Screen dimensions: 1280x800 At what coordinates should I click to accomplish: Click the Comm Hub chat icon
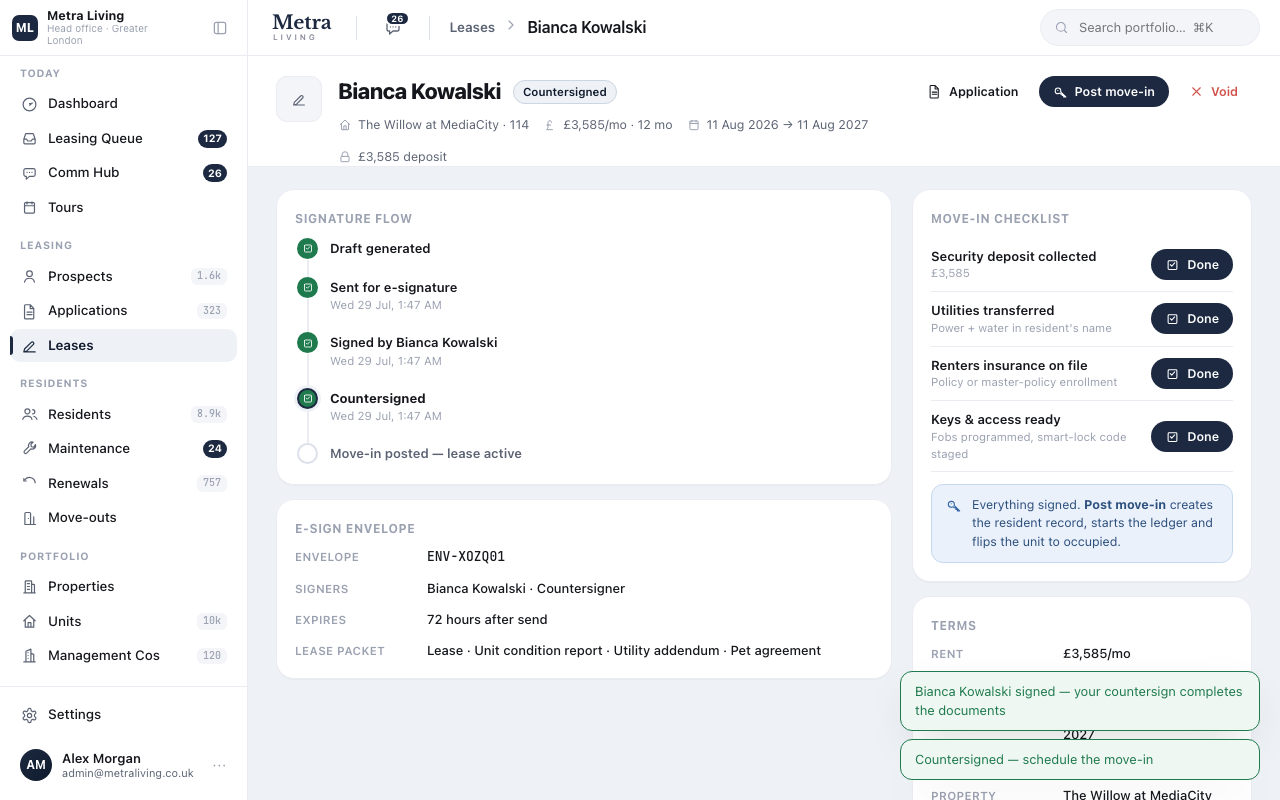tap(30, 173)
